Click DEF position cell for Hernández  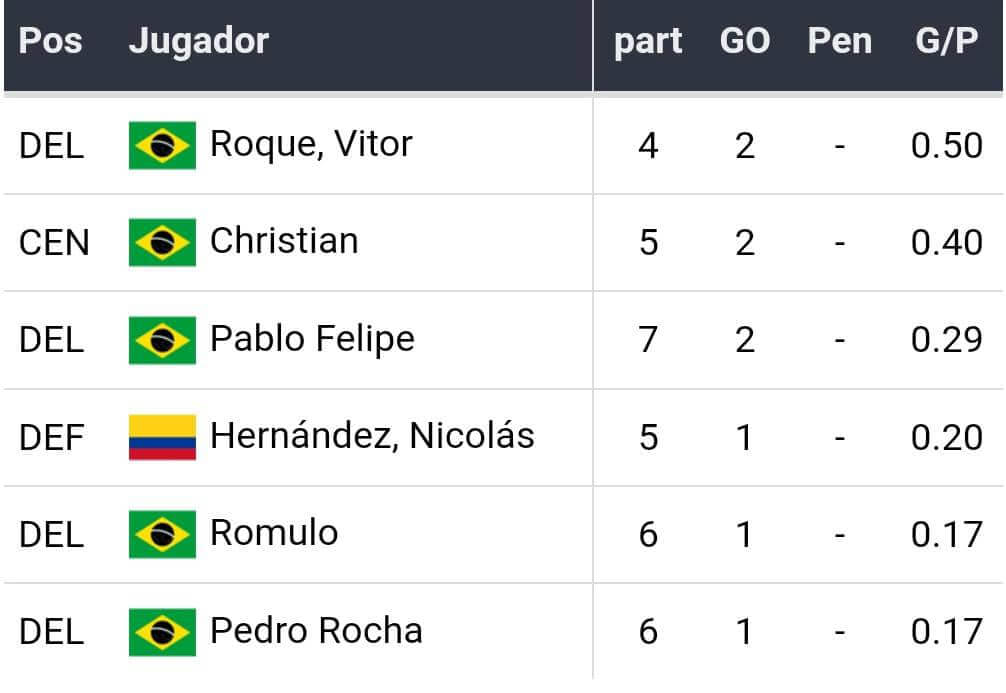(51, 438)
